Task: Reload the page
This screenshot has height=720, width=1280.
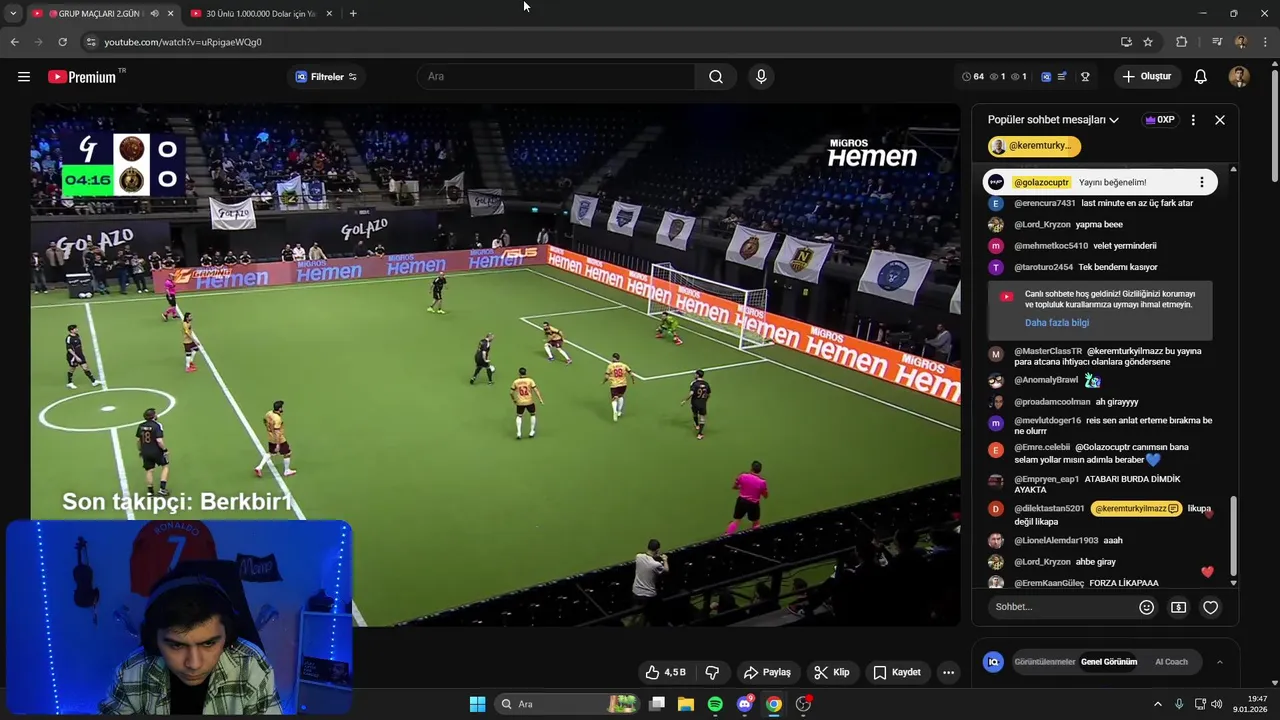Action: coord(62,42)
